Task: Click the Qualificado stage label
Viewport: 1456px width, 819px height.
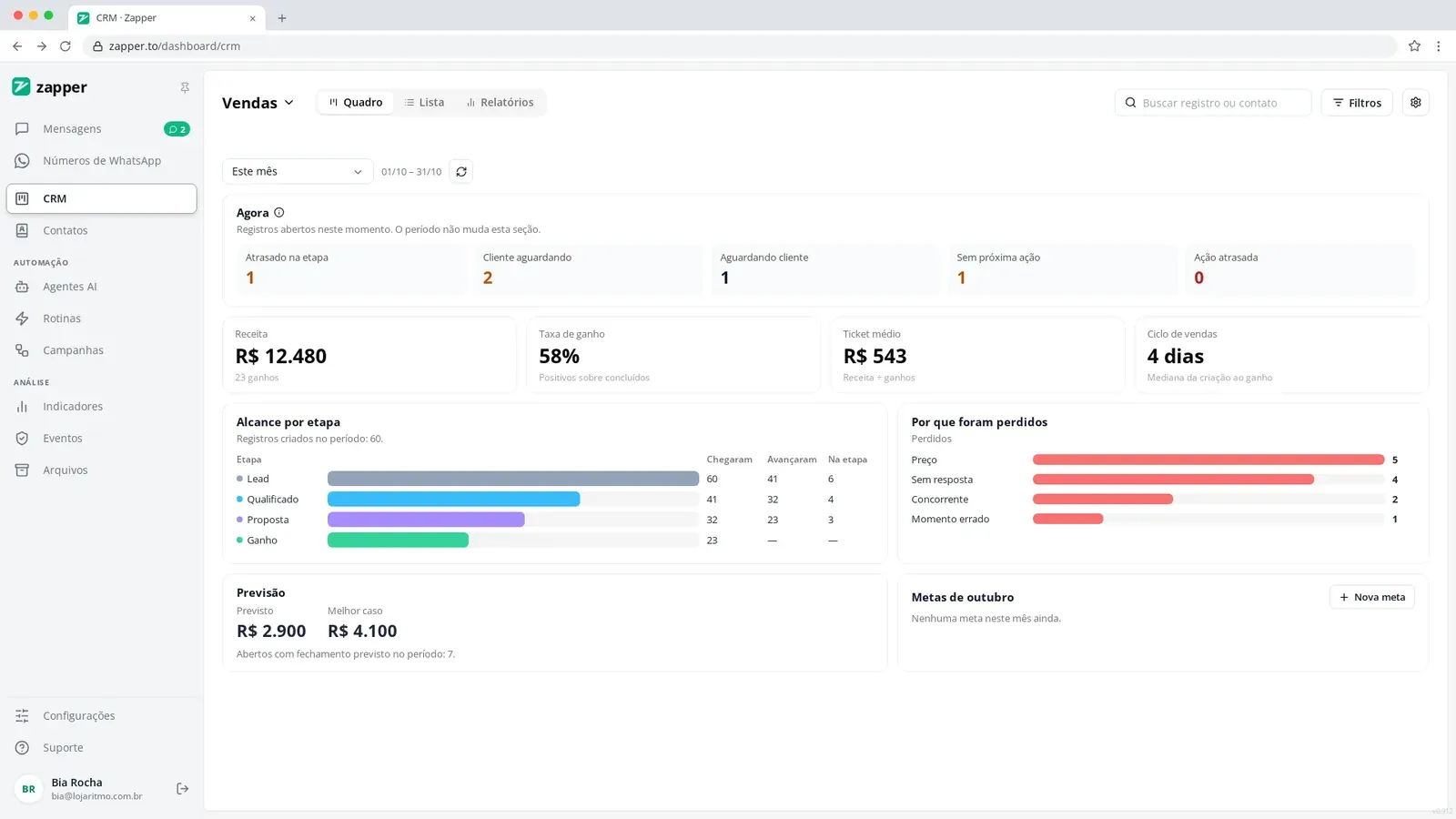Action: click(x=272, y=499)
